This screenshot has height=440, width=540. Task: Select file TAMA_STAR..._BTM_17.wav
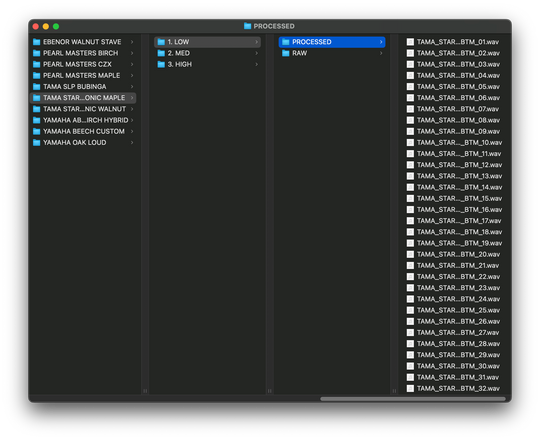[459, 221]
